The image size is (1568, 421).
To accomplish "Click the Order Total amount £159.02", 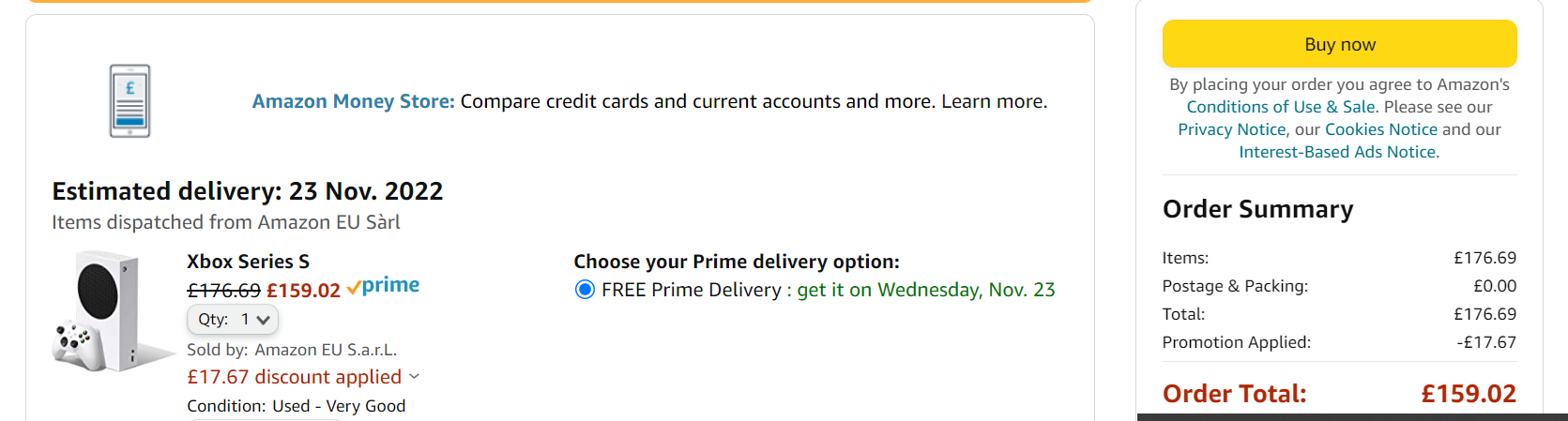I will coord(1469,394).
